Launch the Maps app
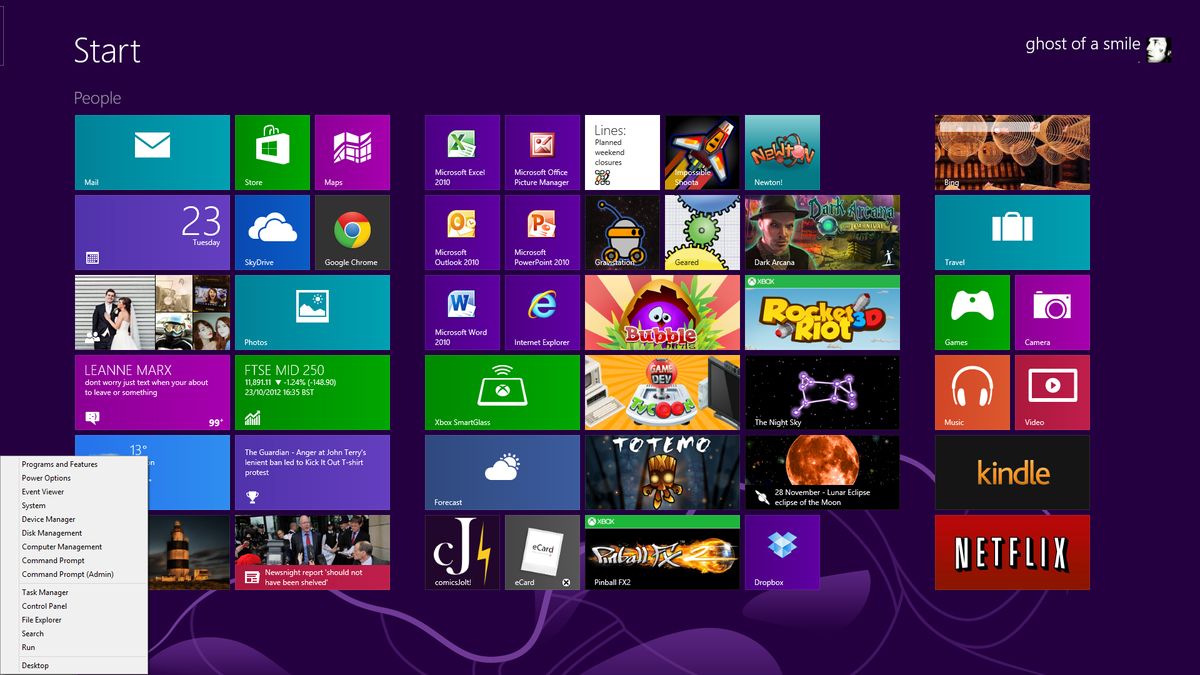 [x=352, y=152]
